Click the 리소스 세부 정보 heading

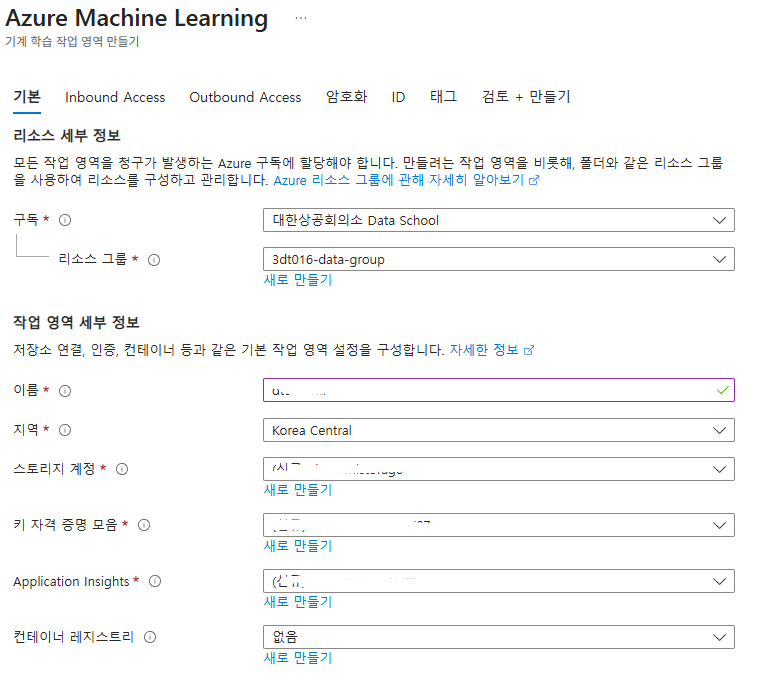(67, 135)
